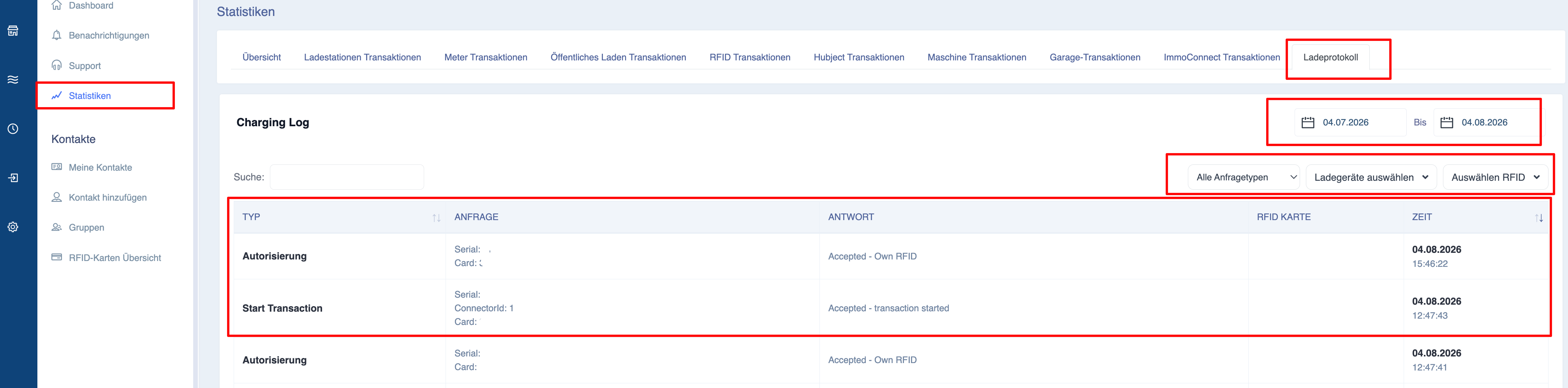Sort the table by the ZEIT column arrows
The image size is (1568, 388).
[x=1539, y=217]
